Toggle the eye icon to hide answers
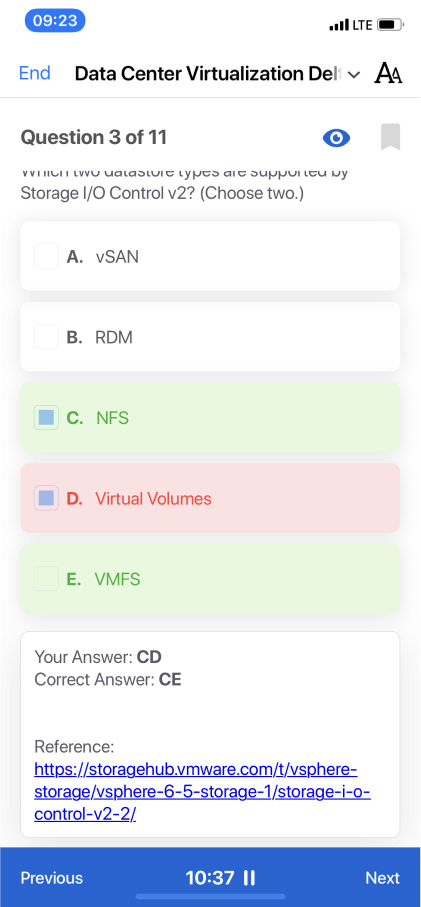This screenshot has height=907, width=421. [x=336, y=138]
